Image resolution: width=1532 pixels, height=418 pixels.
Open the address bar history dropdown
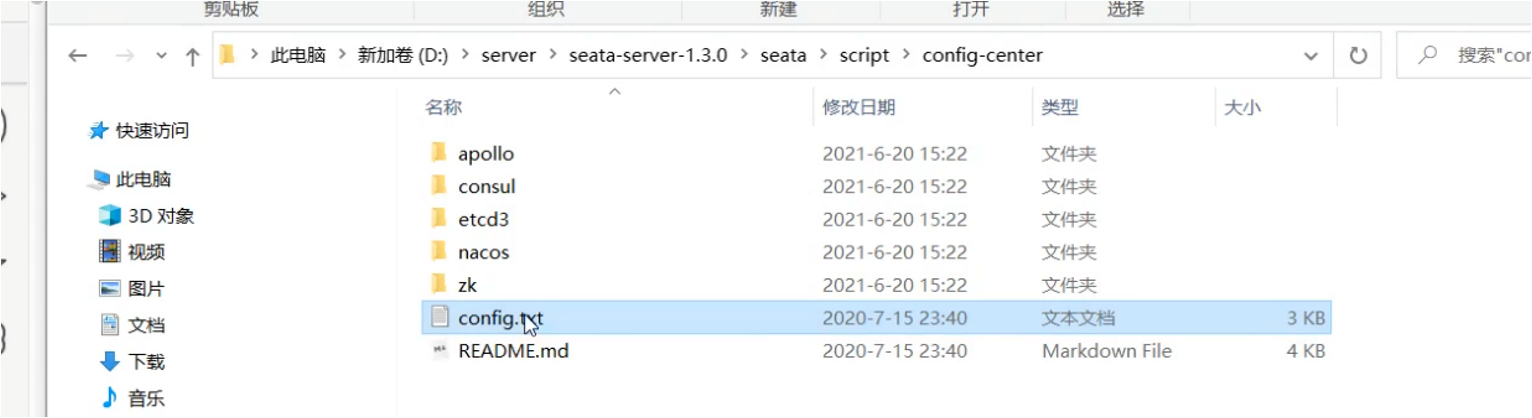coord(1312,57)
